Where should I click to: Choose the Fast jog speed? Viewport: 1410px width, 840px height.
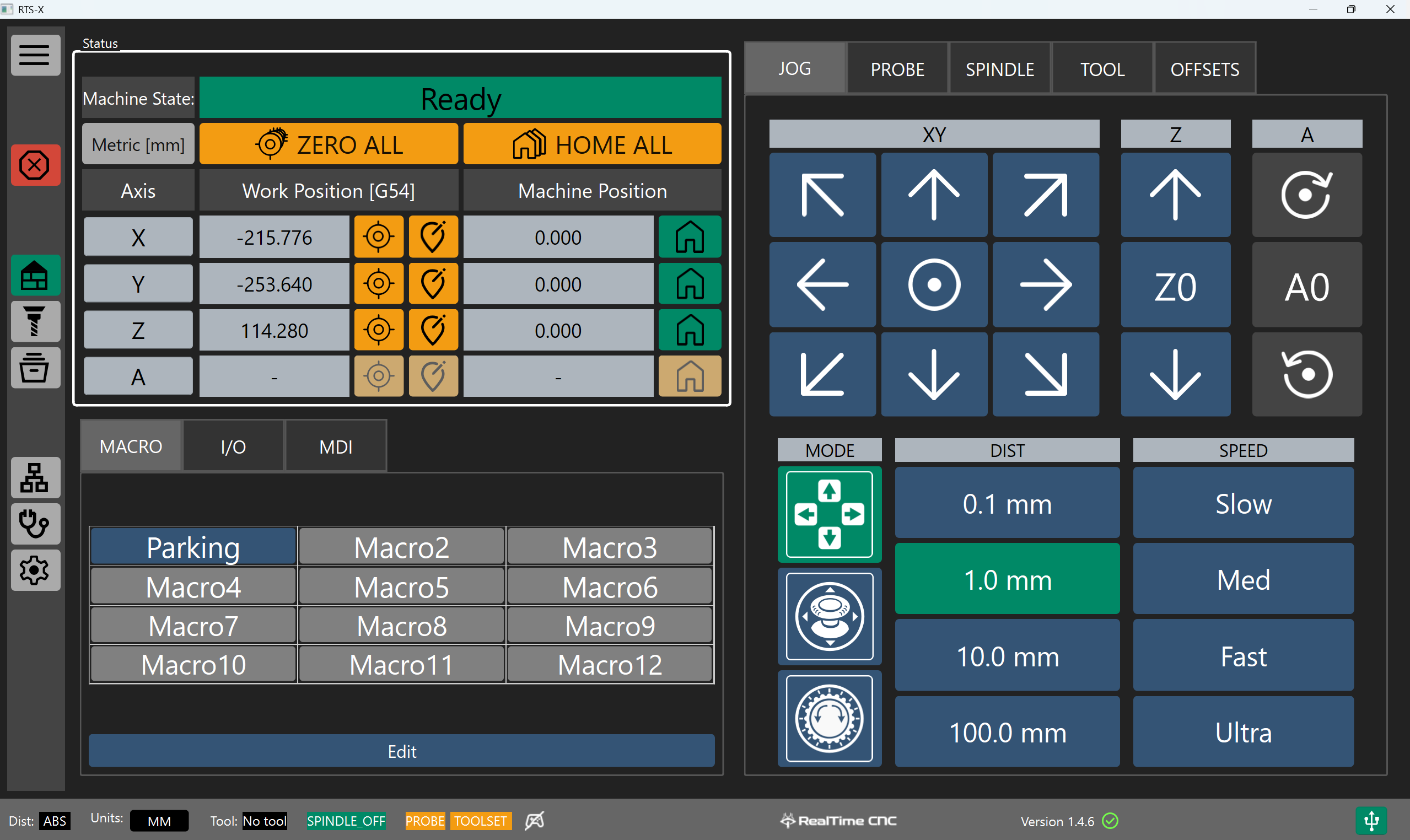1242,656
